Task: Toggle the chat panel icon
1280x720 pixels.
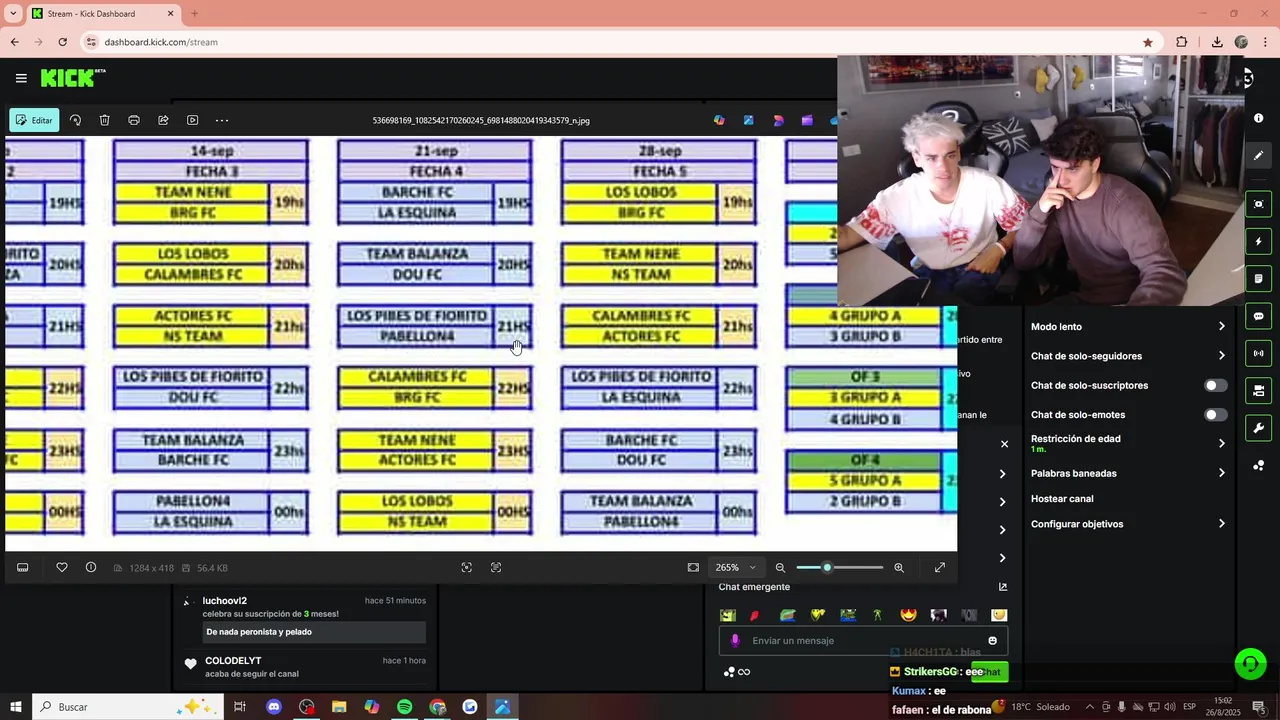Action: pos(1258,316)
